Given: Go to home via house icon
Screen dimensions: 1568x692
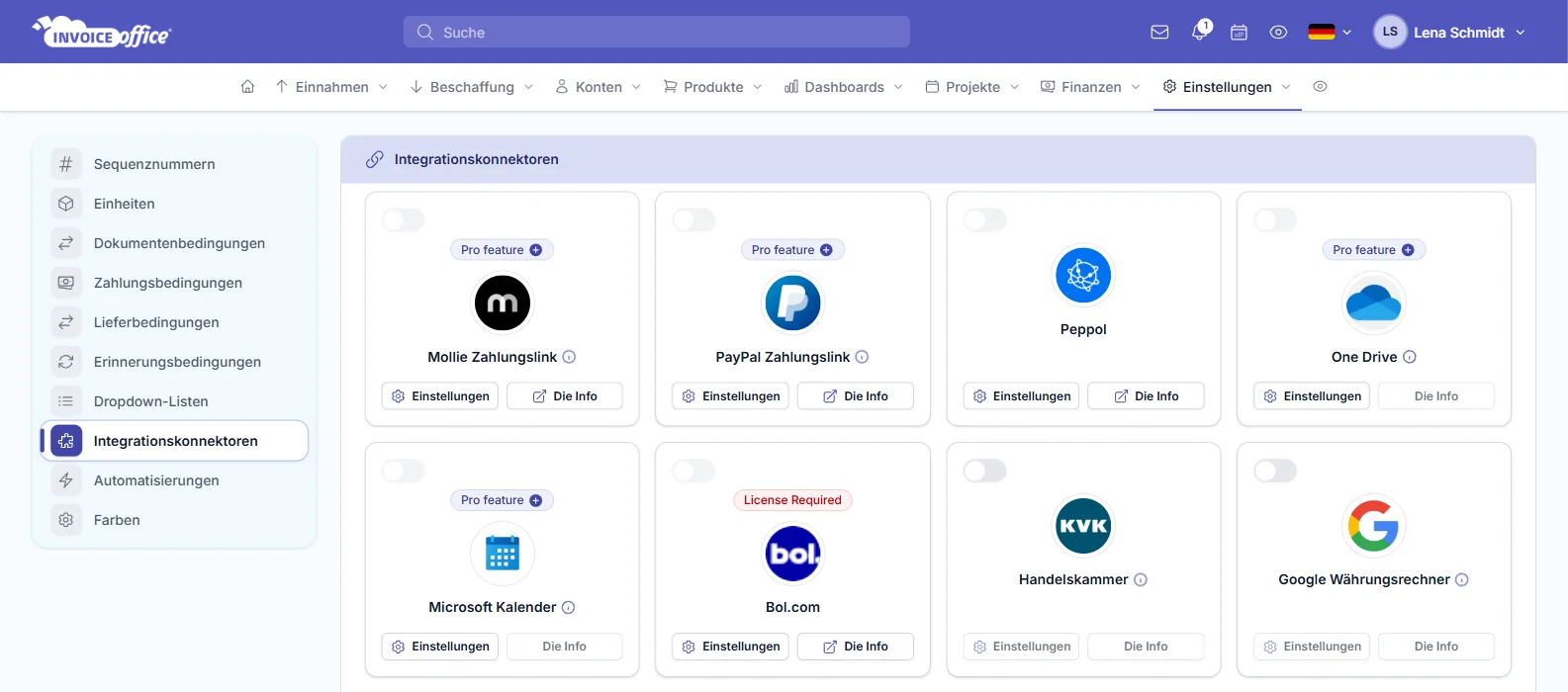Looking at the screenshot, I should click(x=248, y=87).
